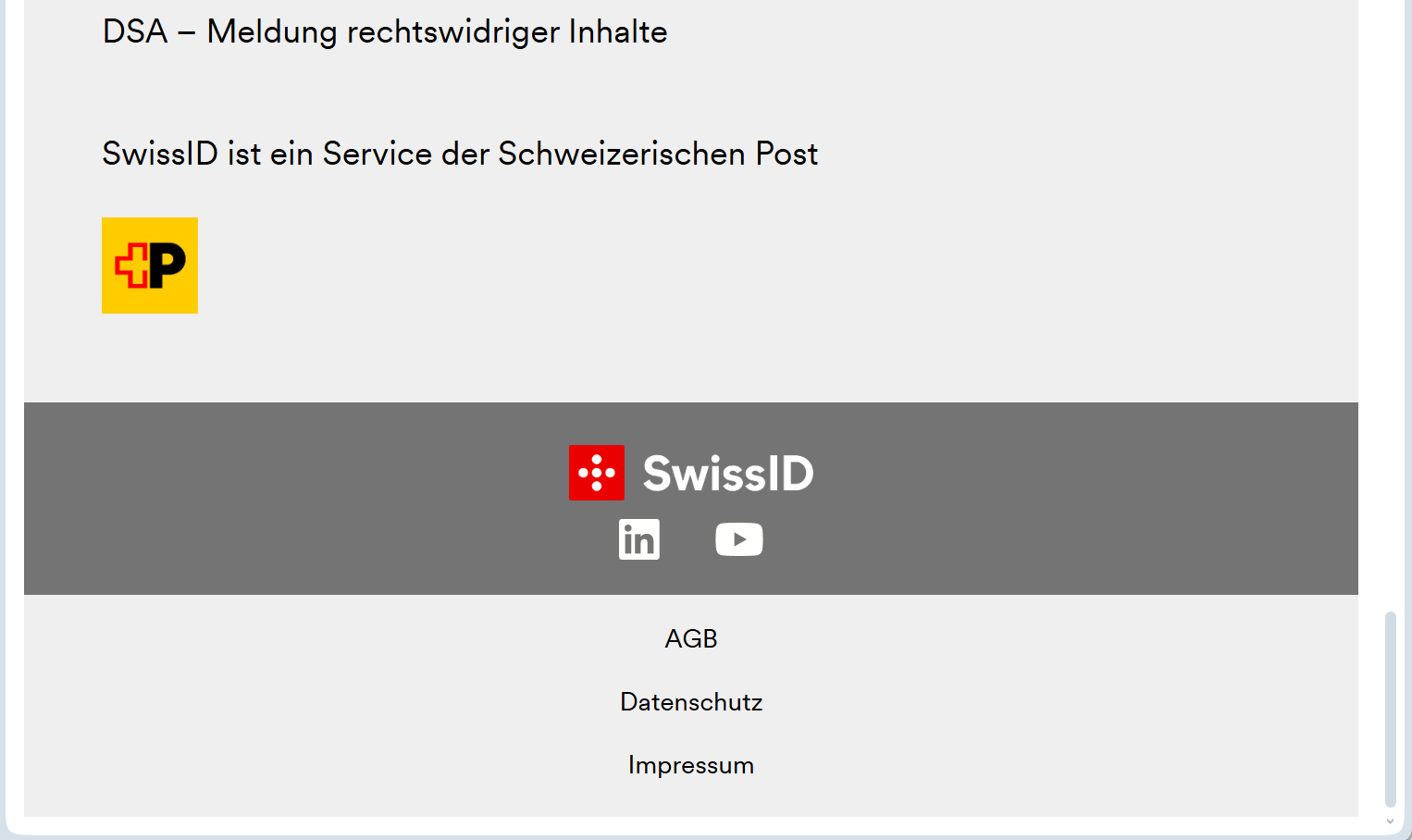The image size is (1412, 840).
Task: Click the black P letter in Post logo
Action: tap(168, 266)
